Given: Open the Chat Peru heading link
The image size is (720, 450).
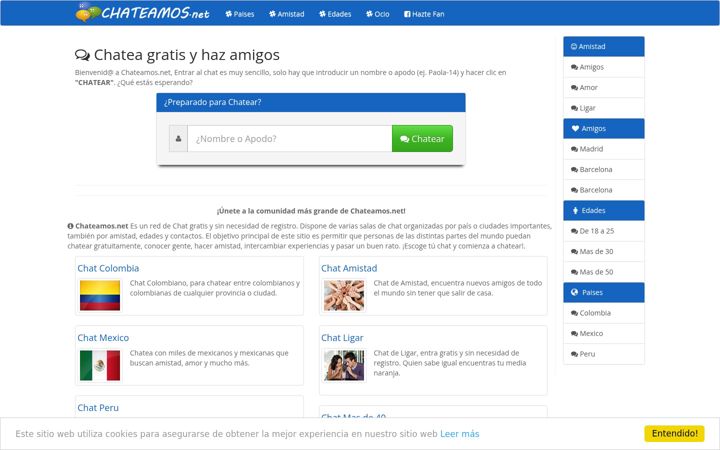Looking at the screenshot, I should pos(98,408).
